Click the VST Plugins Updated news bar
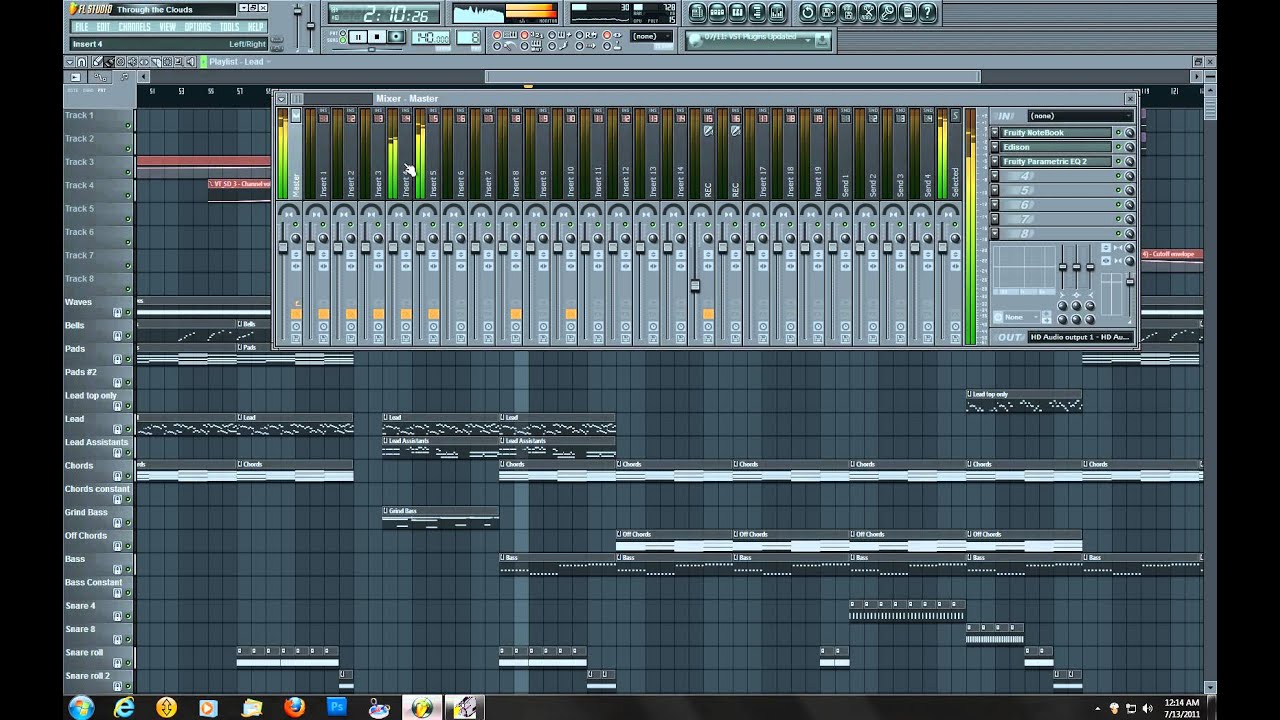1280x720 pixels. tap(758, 40)
